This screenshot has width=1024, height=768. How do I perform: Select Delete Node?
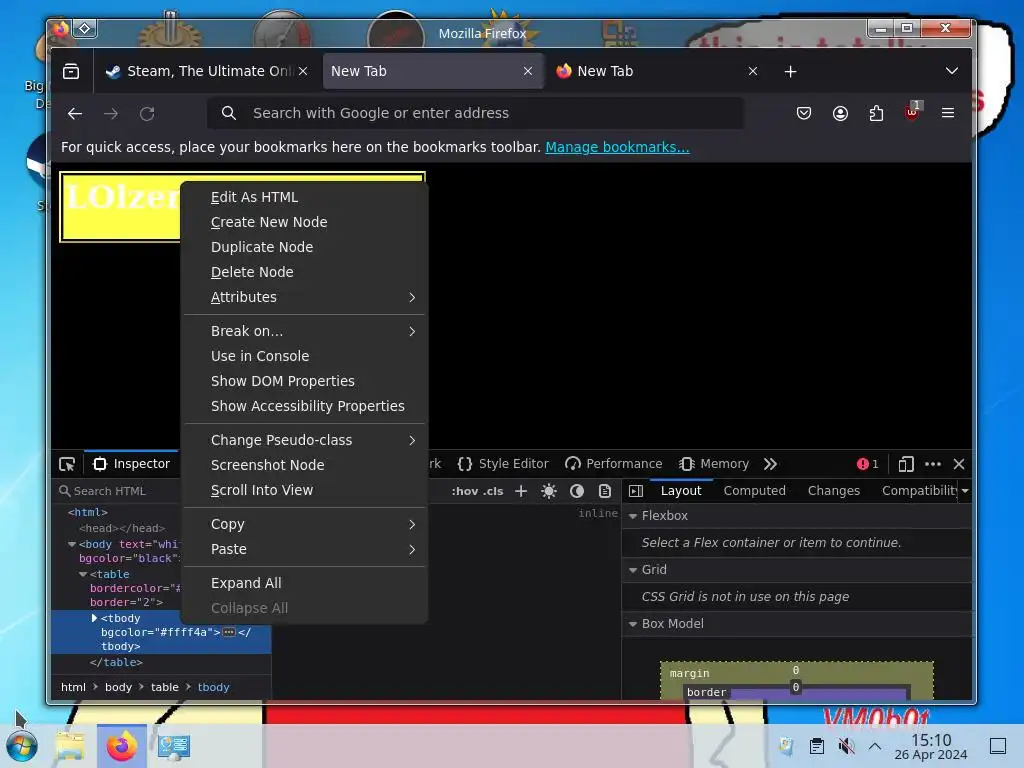(x=305, y=272)
